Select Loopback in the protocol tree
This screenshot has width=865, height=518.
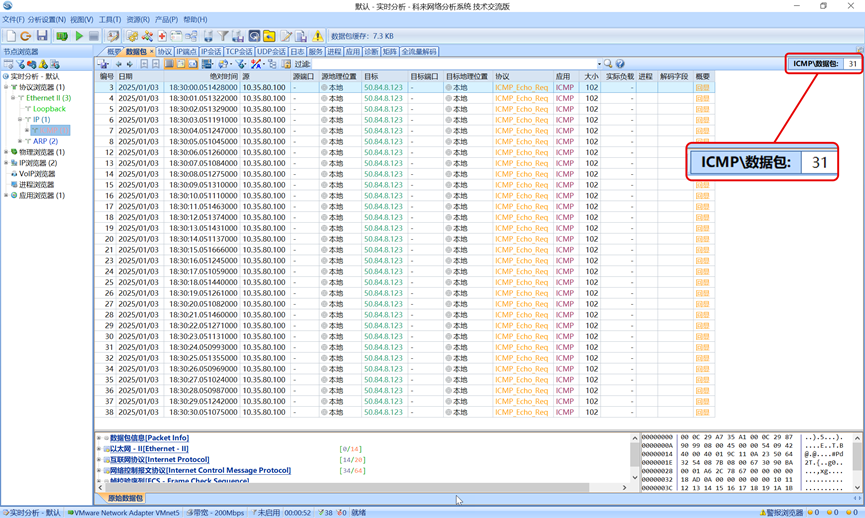pyautogui.click(x=49, y=109)
